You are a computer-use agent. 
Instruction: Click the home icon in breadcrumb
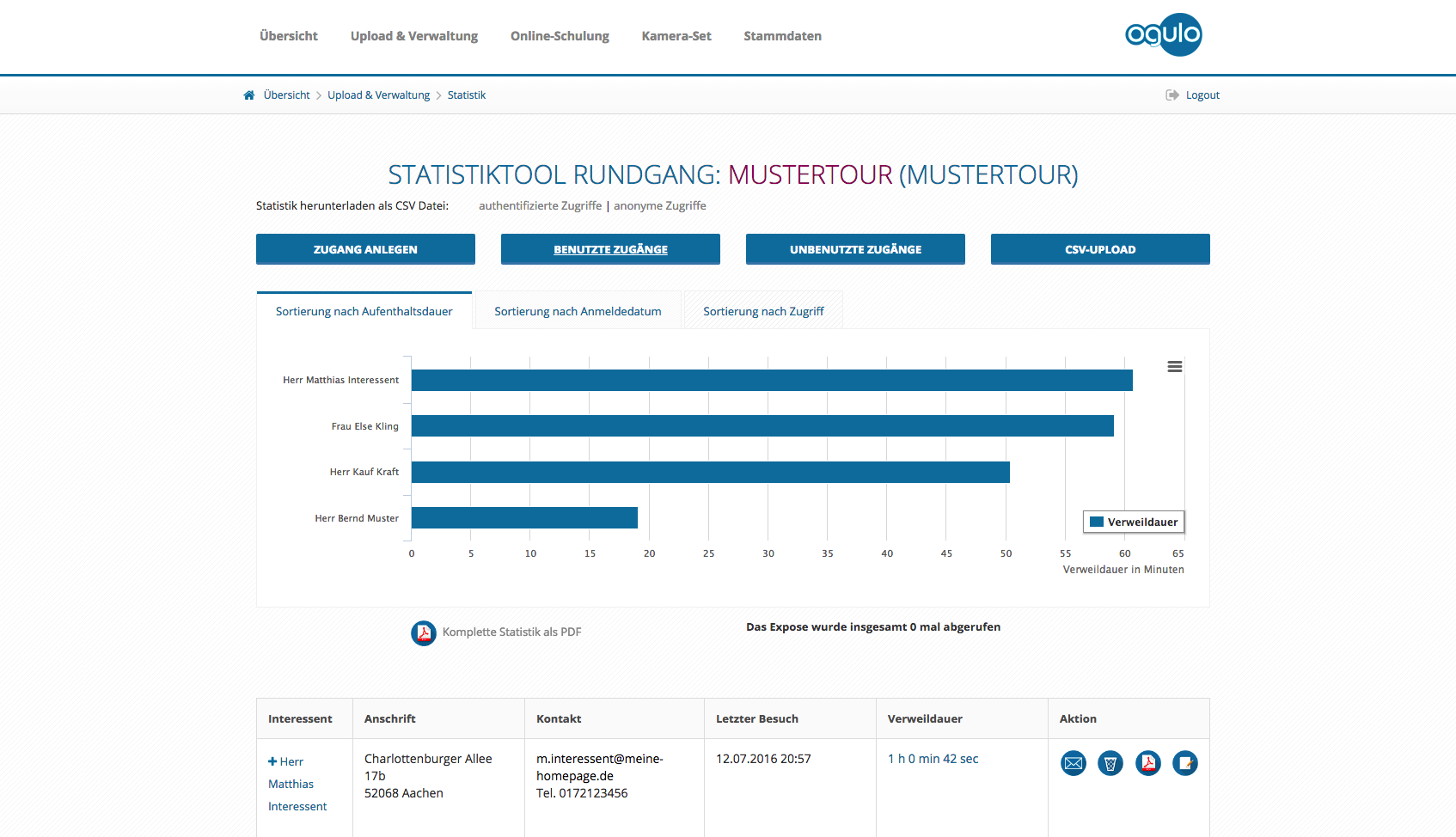(249, 95)
